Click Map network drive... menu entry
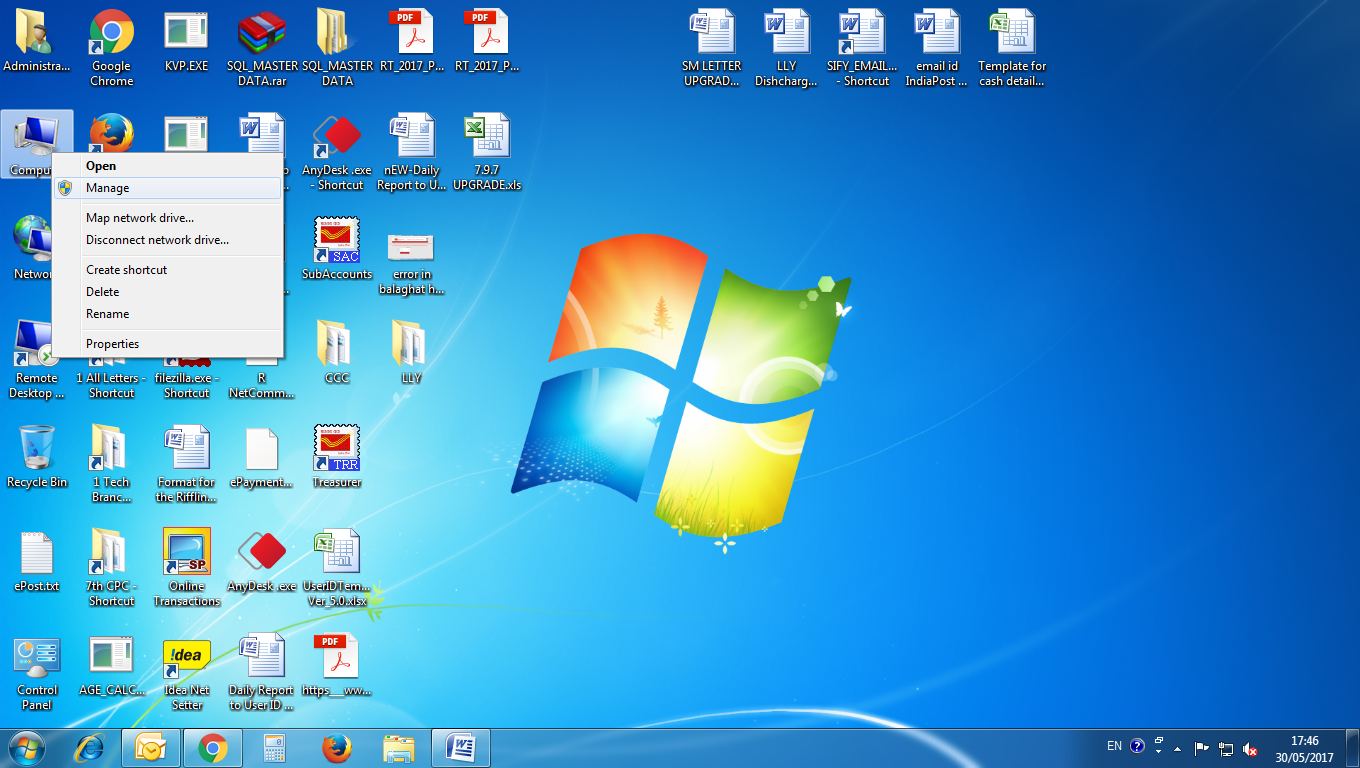This screenshot has width=1360, height=768. point(167,218)
